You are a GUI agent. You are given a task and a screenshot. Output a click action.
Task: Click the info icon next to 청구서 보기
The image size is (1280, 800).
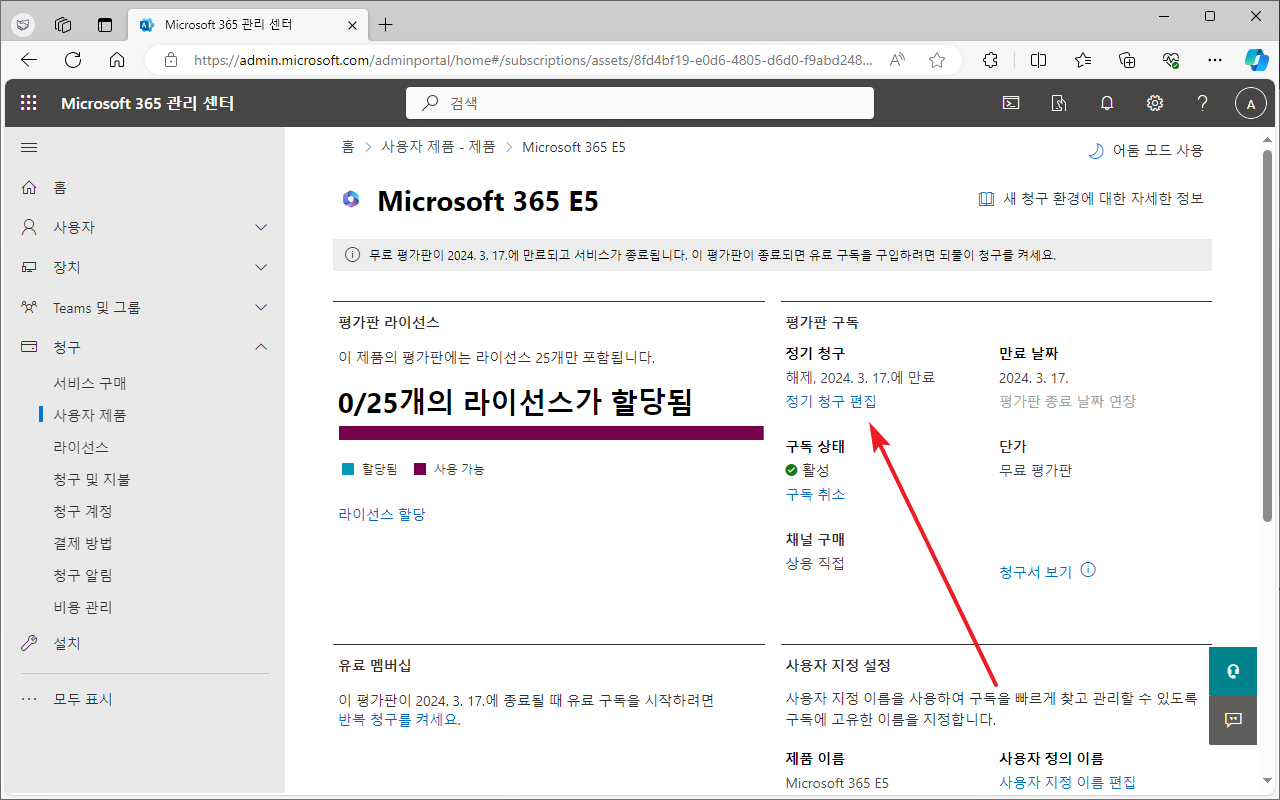pos(1089,570)
